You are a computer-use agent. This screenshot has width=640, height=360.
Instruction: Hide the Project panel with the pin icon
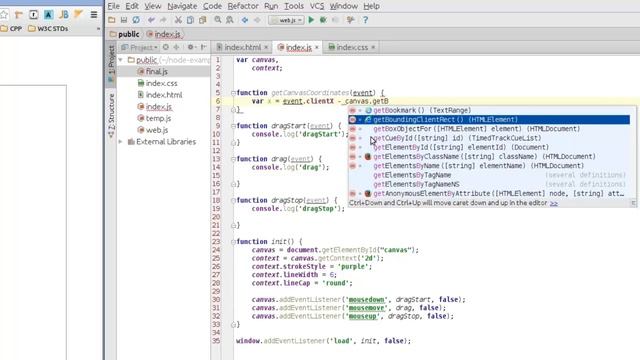click(x=203, y=47)
